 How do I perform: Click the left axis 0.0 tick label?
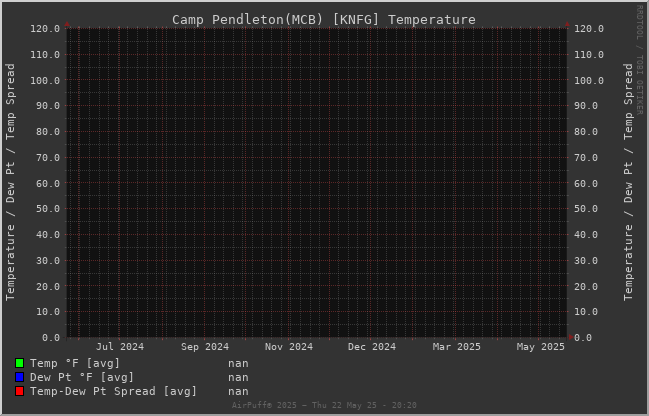coord(51,338)
